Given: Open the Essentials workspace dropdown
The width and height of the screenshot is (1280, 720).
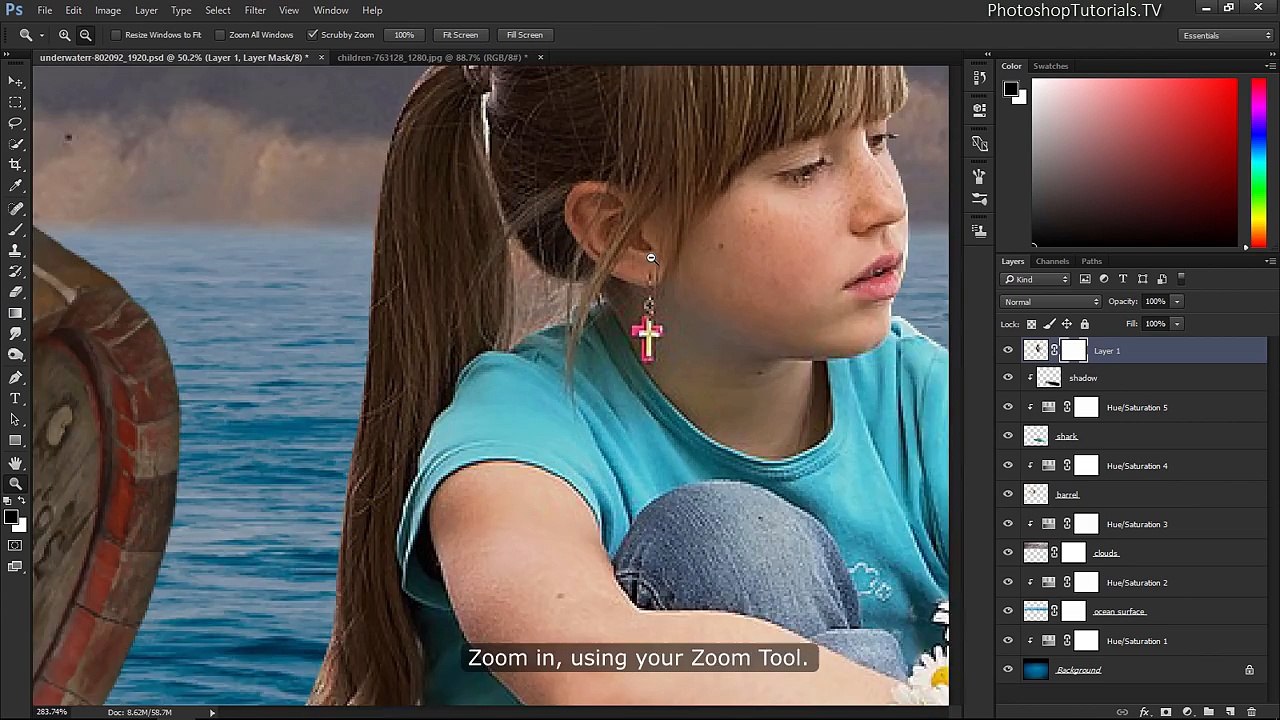Looking at the screenshot, I should [x=1225, y=35].
